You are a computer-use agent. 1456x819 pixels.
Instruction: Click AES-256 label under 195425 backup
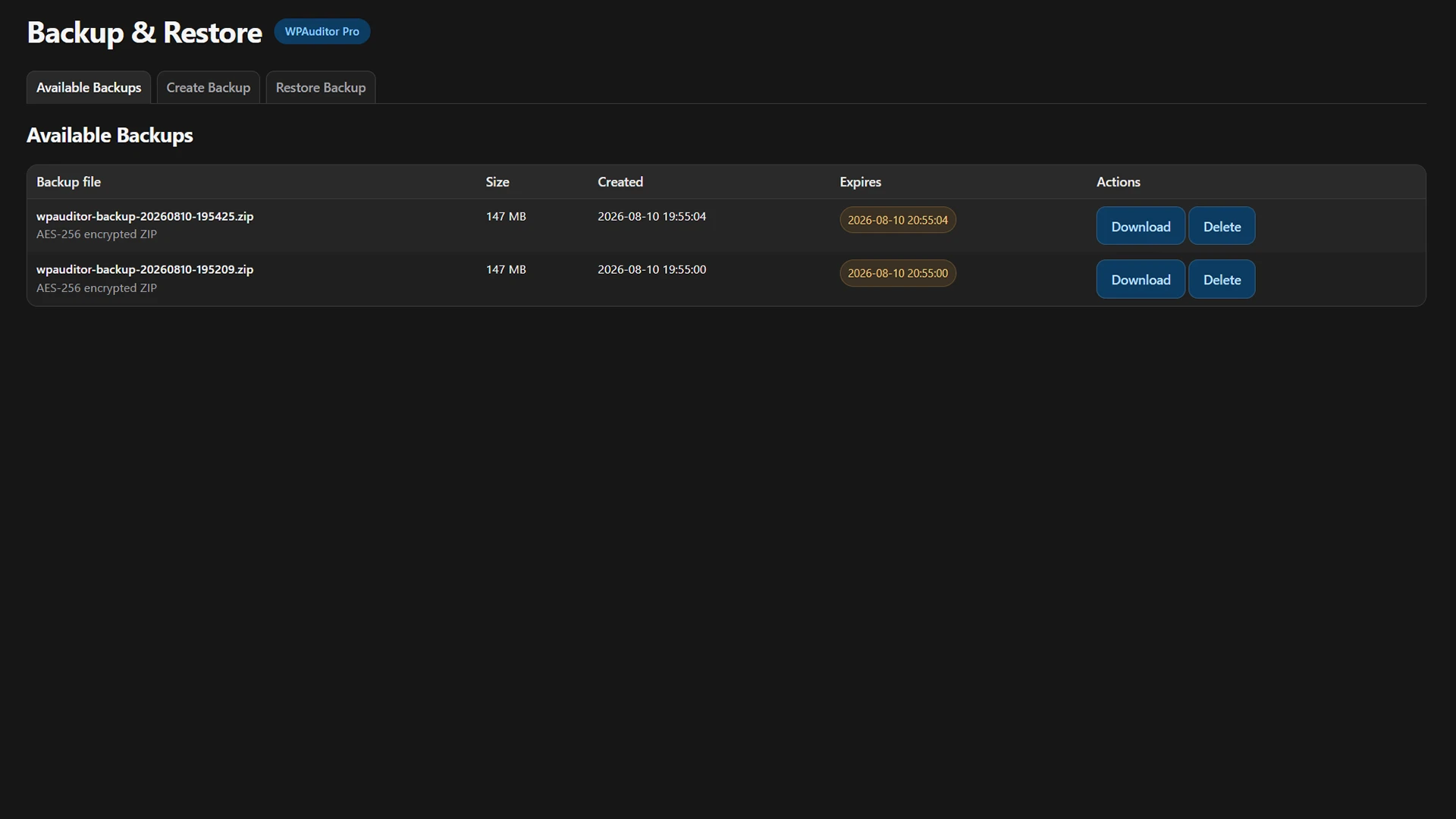(96, 234)
